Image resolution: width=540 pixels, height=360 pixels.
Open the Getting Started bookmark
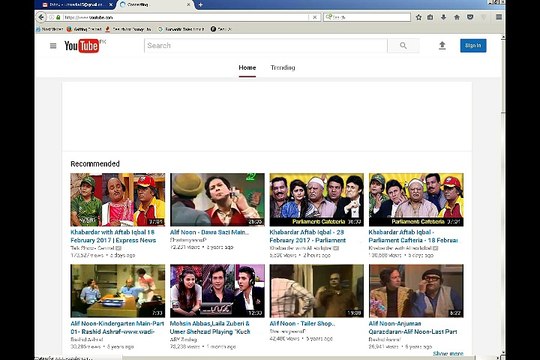pyautogui.click(x=84, y=29)
